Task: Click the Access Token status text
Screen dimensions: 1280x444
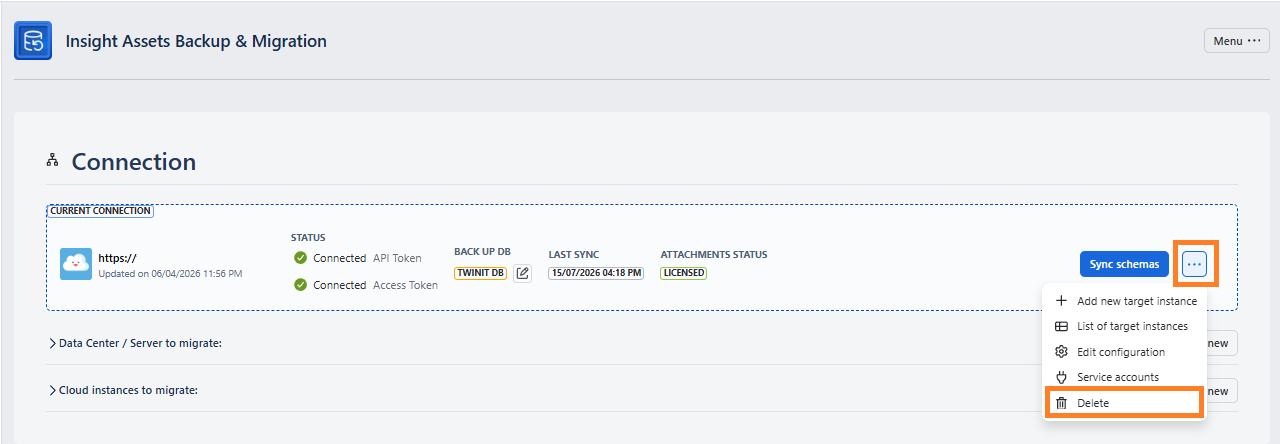Action: pos(405,285)
